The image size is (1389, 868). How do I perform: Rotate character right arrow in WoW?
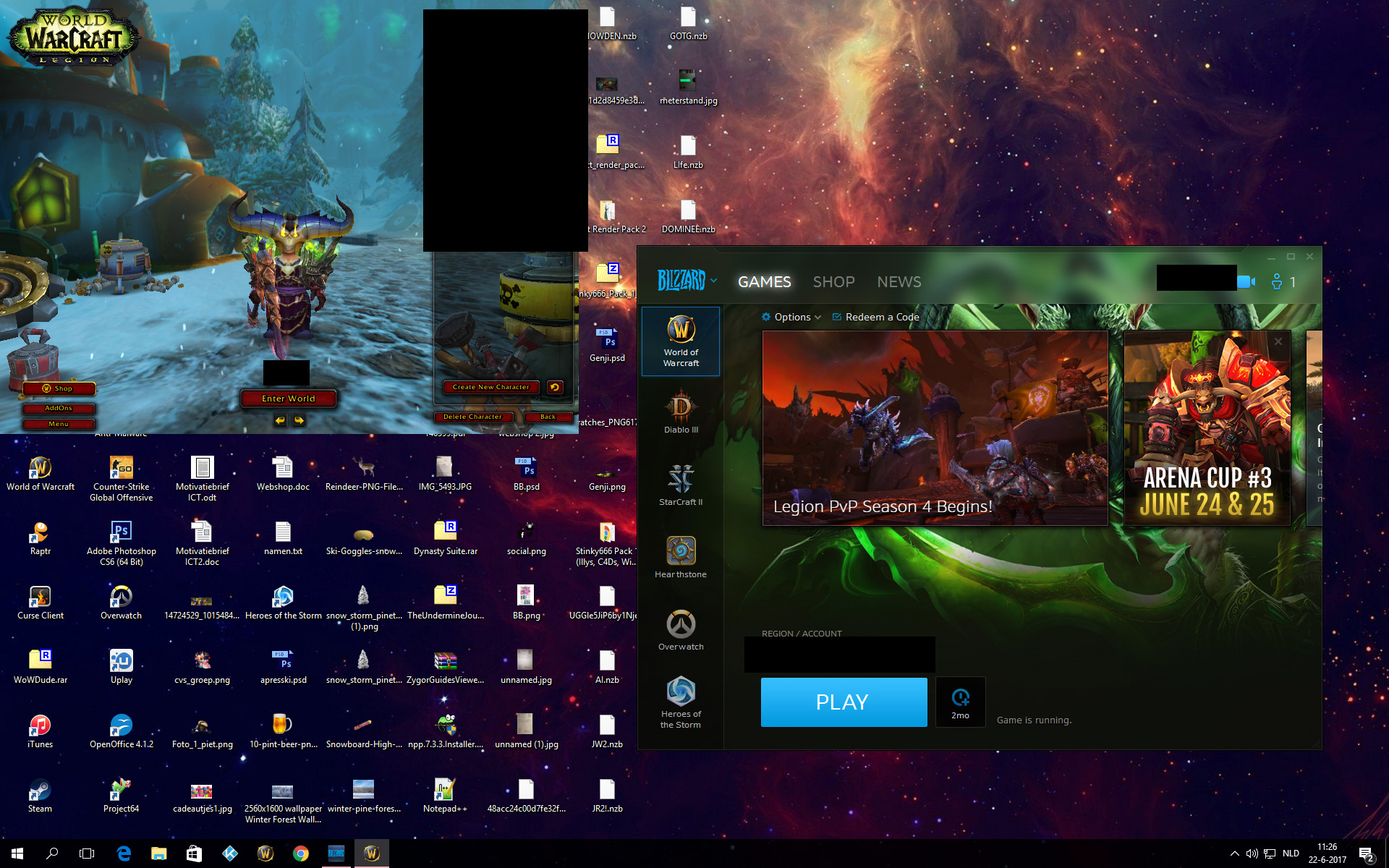pyautogui.click(x=299, y=420)
